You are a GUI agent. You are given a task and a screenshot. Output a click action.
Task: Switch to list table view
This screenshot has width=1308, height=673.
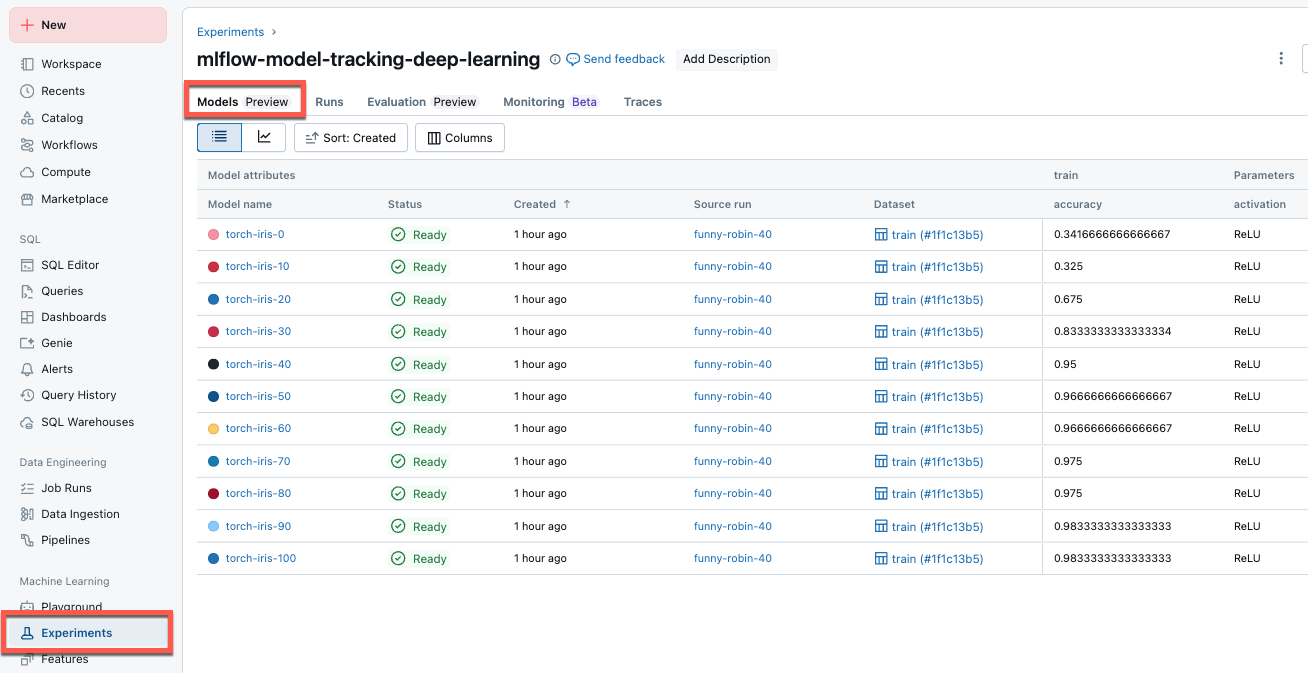click(x=220, y=137)
